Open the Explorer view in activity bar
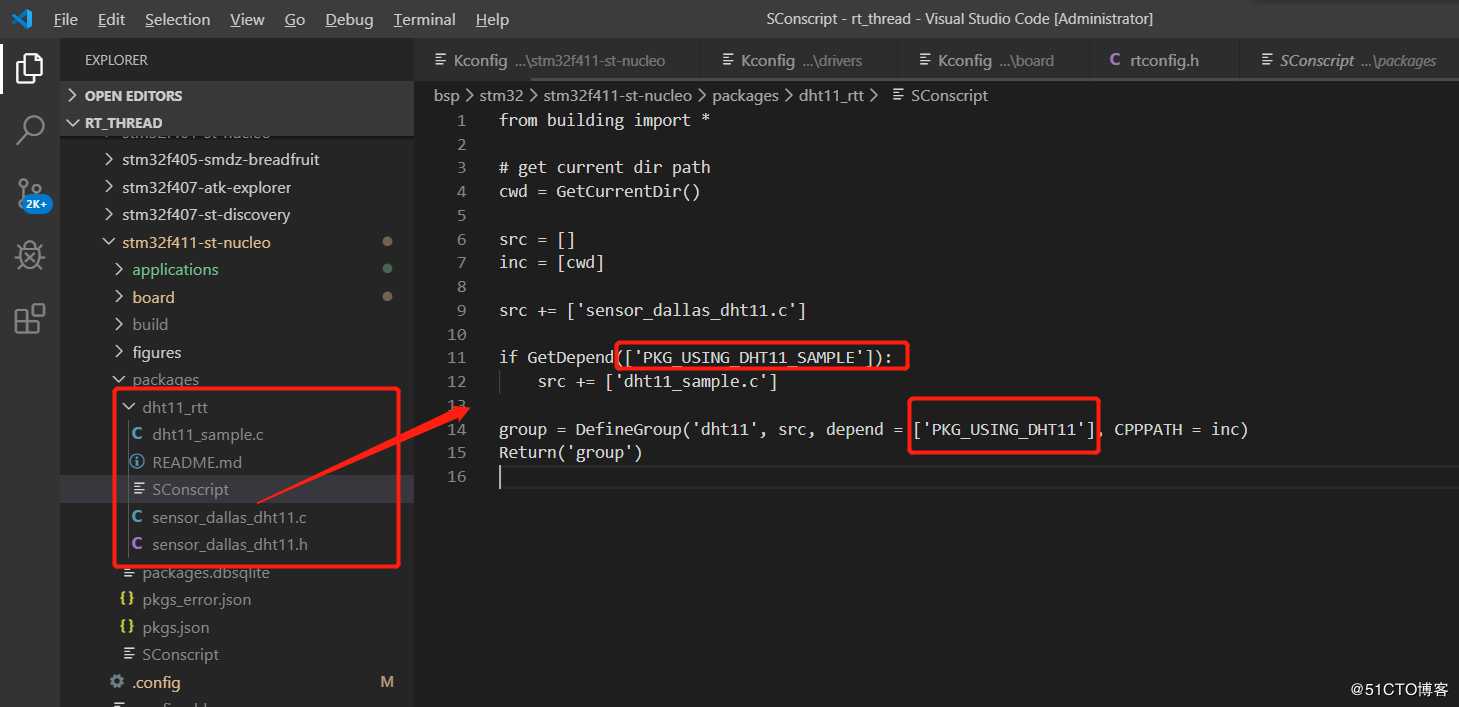The width and height of the screenshot is (1459, 707). pyautogui.click(x=30, y=68)
